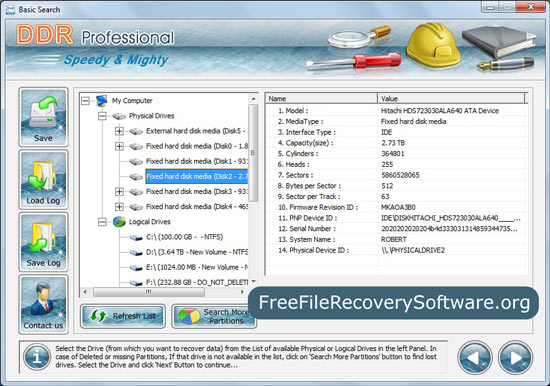Viewport: 550px width, 386px height.
Task: Select Fixed hard disk media Disk3
Action: pyautogui.click(x=197, y=192)
